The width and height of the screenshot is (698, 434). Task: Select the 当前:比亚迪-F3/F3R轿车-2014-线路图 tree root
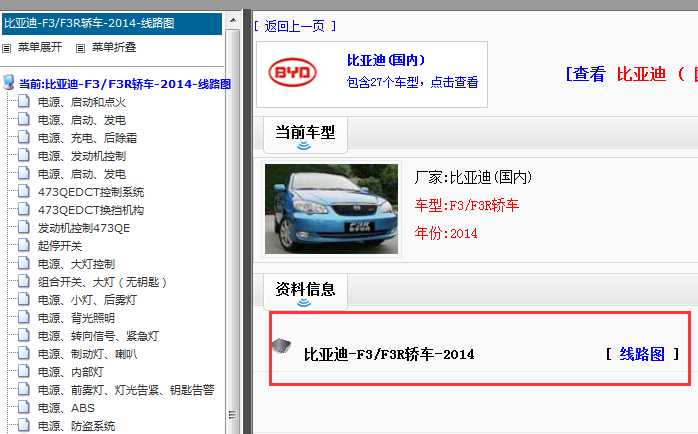125,84
